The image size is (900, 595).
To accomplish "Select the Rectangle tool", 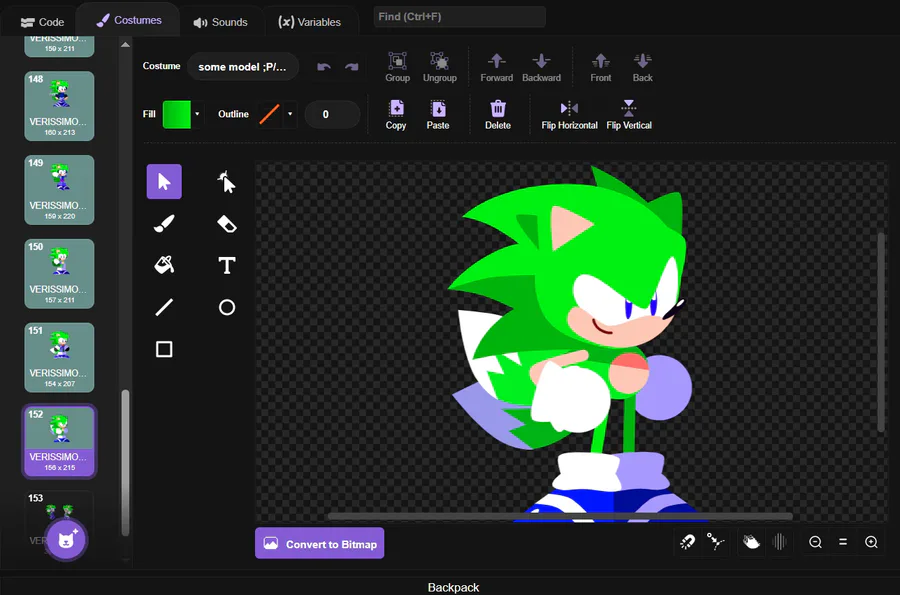I will click(x=164, y=349).
